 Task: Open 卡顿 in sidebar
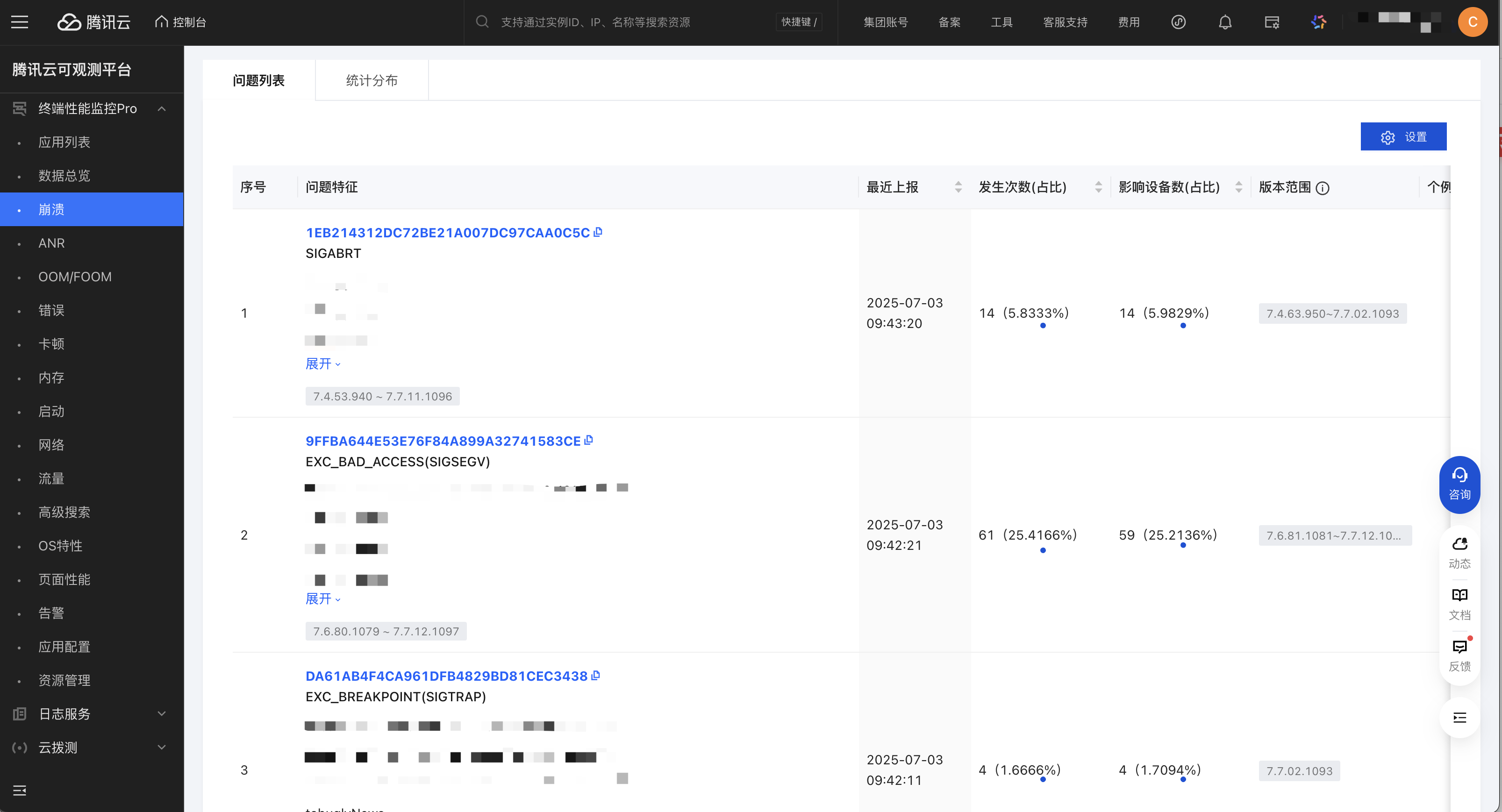[x=51, y=344]
